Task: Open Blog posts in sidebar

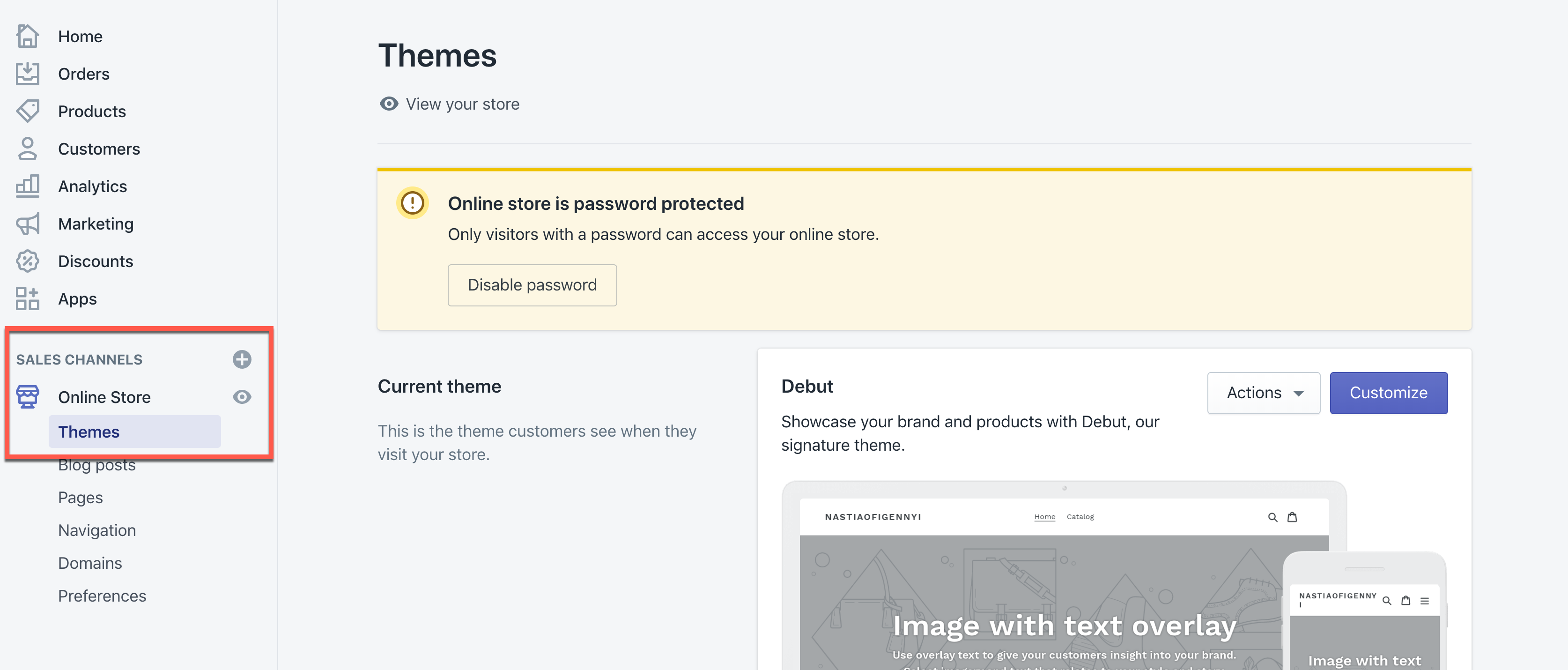Action: (97, 465)
